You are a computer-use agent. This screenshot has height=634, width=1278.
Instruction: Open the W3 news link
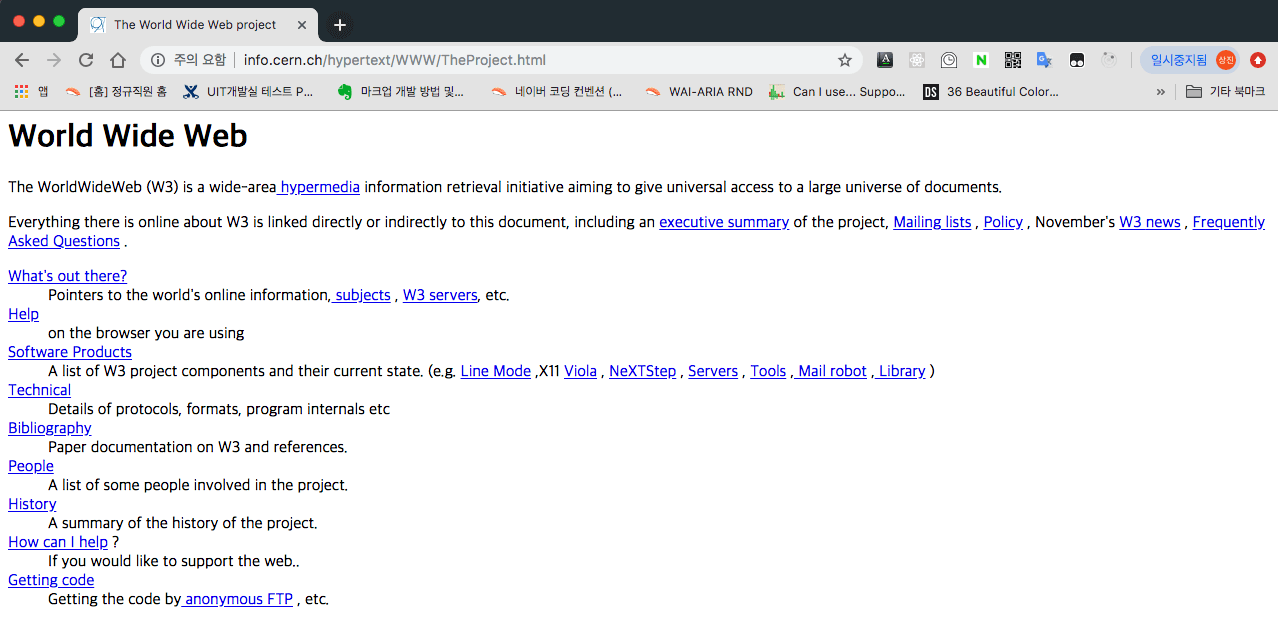click(x=1150, y=222)
